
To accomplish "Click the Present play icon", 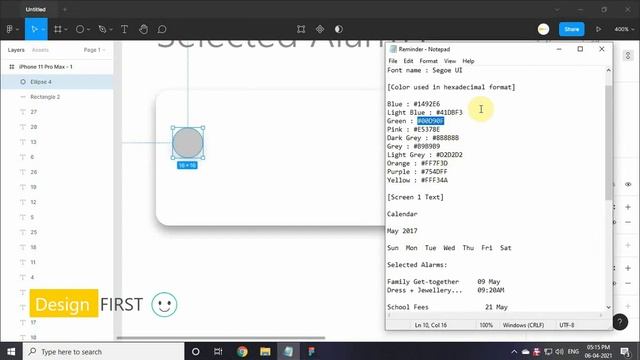I will pyautogui.click(x=598, y=29).
